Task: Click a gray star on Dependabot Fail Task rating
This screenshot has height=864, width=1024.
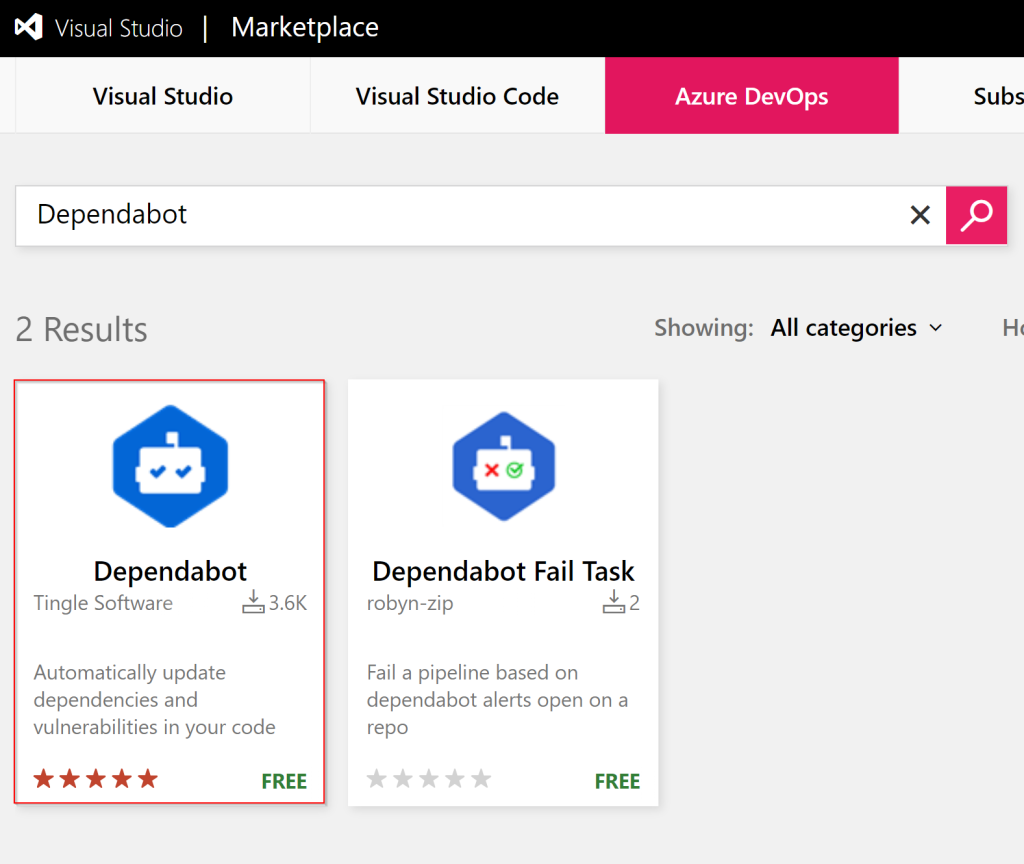Action: pos(377,778)
